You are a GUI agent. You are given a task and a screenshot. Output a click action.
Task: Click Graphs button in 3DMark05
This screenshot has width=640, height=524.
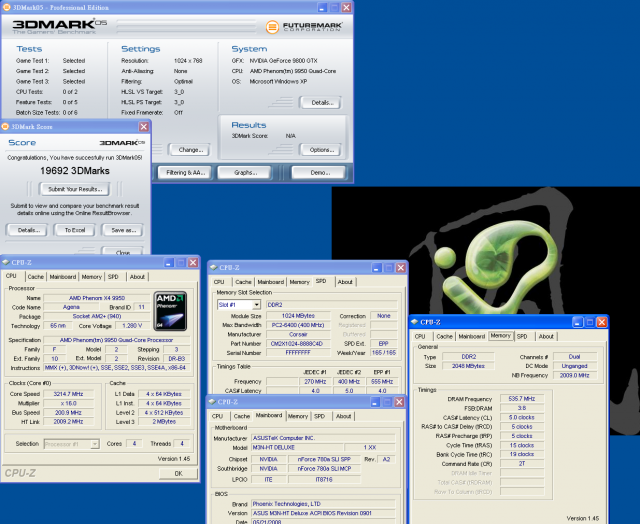(245, 173)
